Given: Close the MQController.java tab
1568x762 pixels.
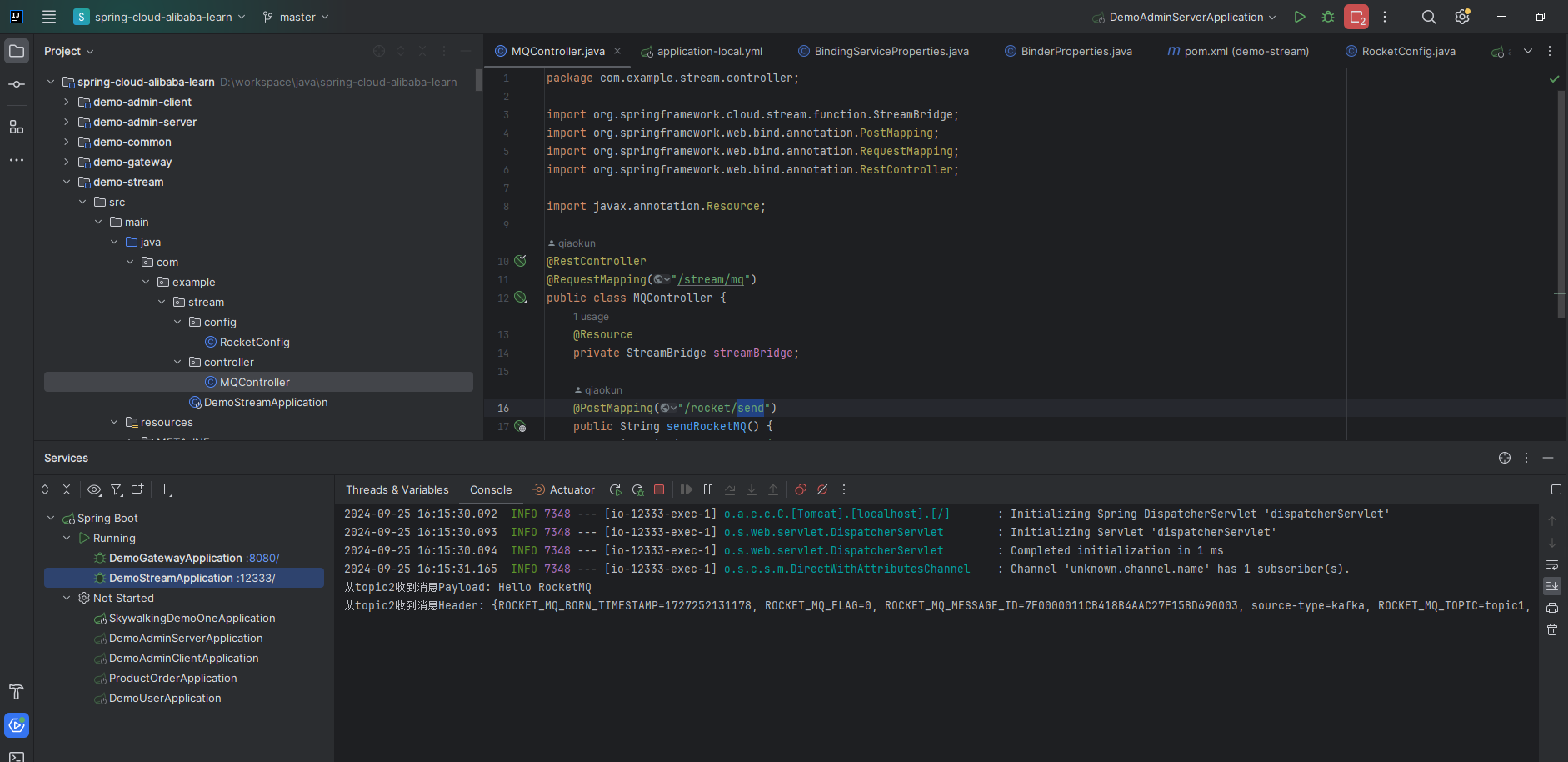Looking at the screenshot, I should click(617, 51).
